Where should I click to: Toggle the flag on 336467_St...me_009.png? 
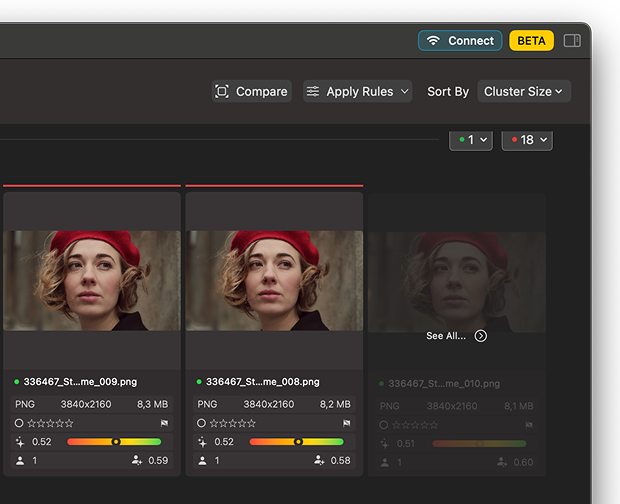[x=165, y=423]
